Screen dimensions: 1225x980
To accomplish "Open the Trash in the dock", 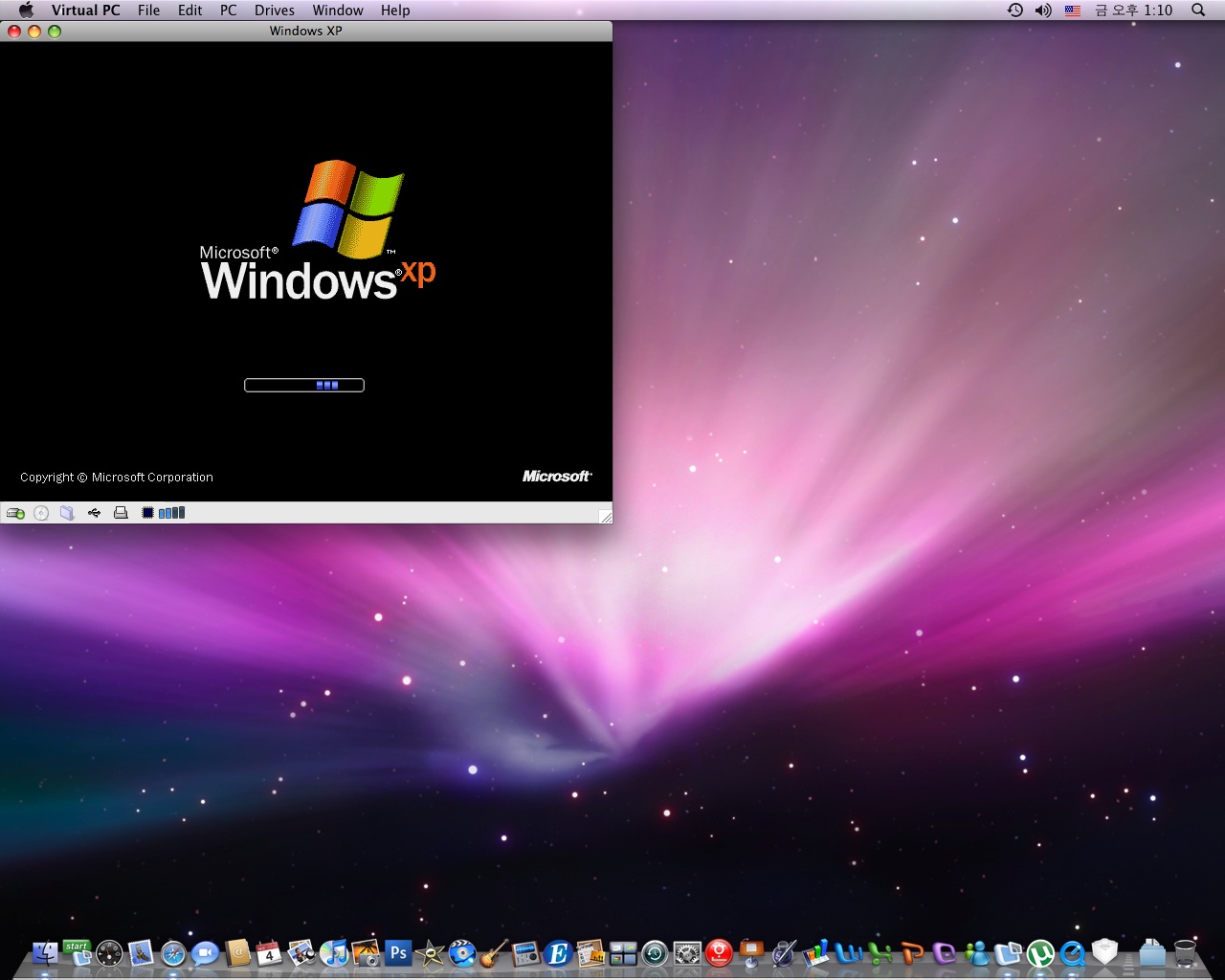I will click(x=1185, y=953).
